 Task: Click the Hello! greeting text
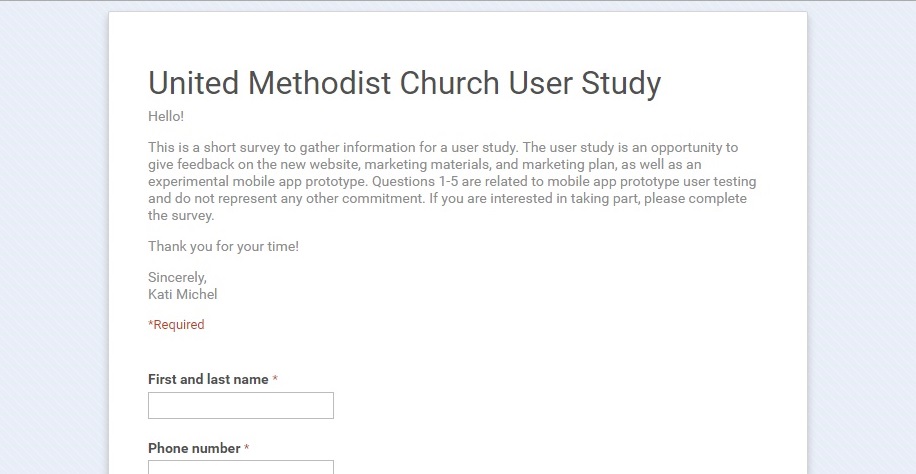coord(166,117)
